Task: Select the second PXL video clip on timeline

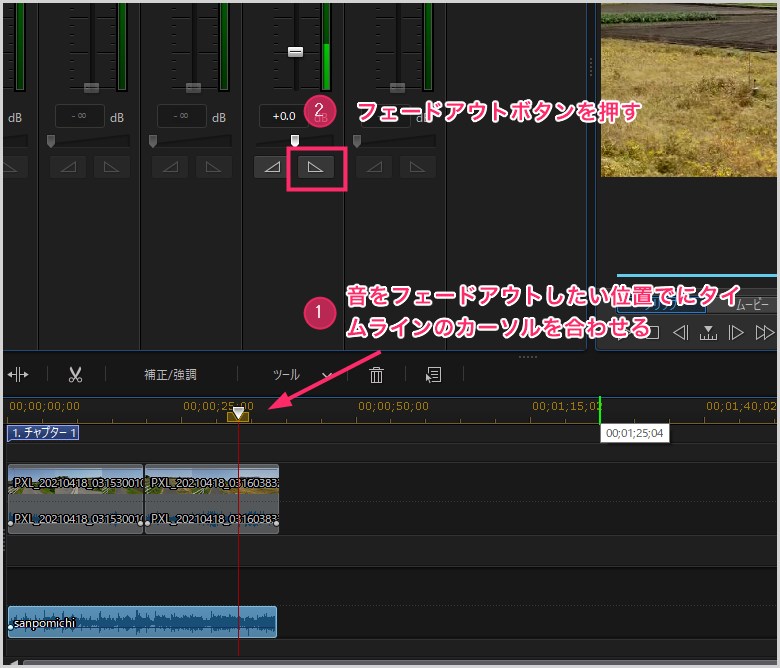Action: (x=212, y=499)
